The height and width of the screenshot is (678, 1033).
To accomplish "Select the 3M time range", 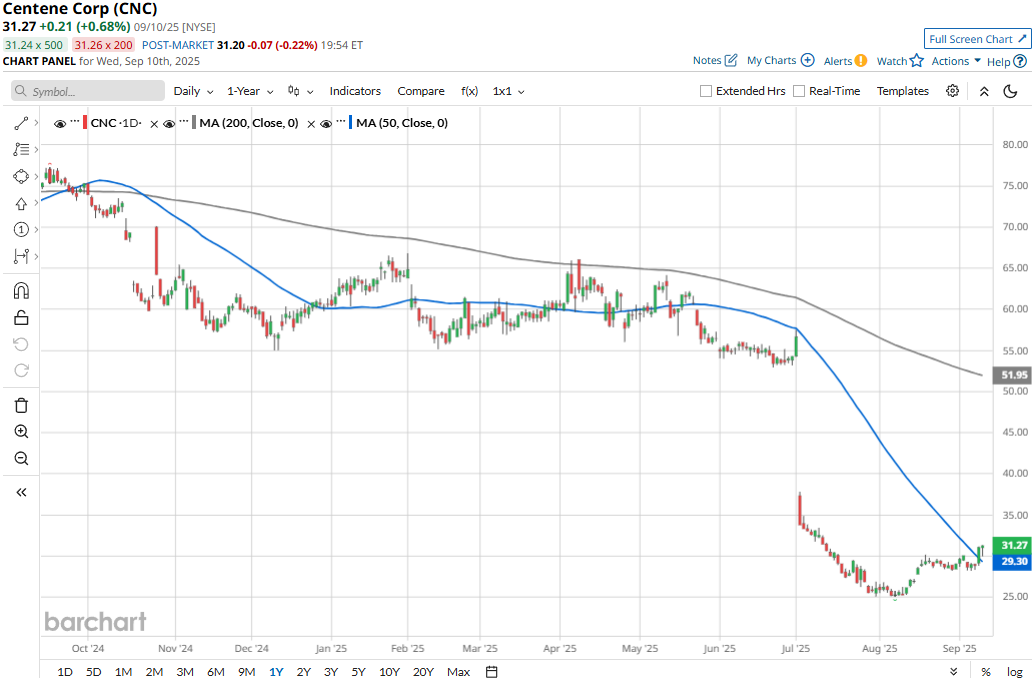I will pos(184,671).
